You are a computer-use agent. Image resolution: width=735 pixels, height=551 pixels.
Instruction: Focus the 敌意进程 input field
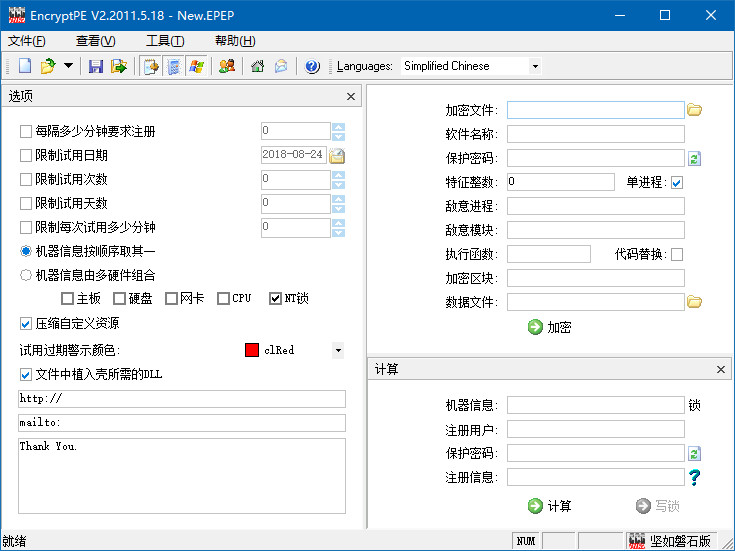click(595, 206)
